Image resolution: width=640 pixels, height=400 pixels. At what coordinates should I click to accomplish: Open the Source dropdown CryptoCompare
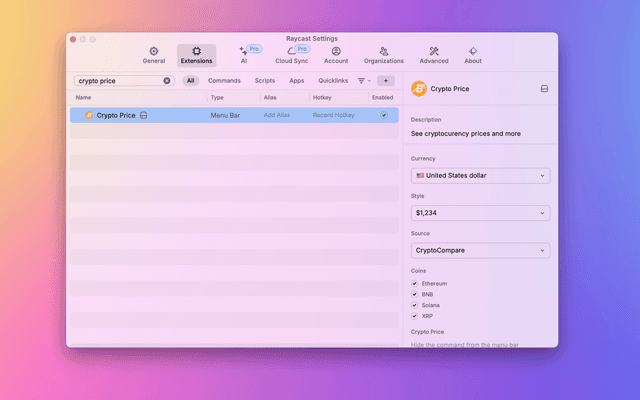click(x=480, y=250)
